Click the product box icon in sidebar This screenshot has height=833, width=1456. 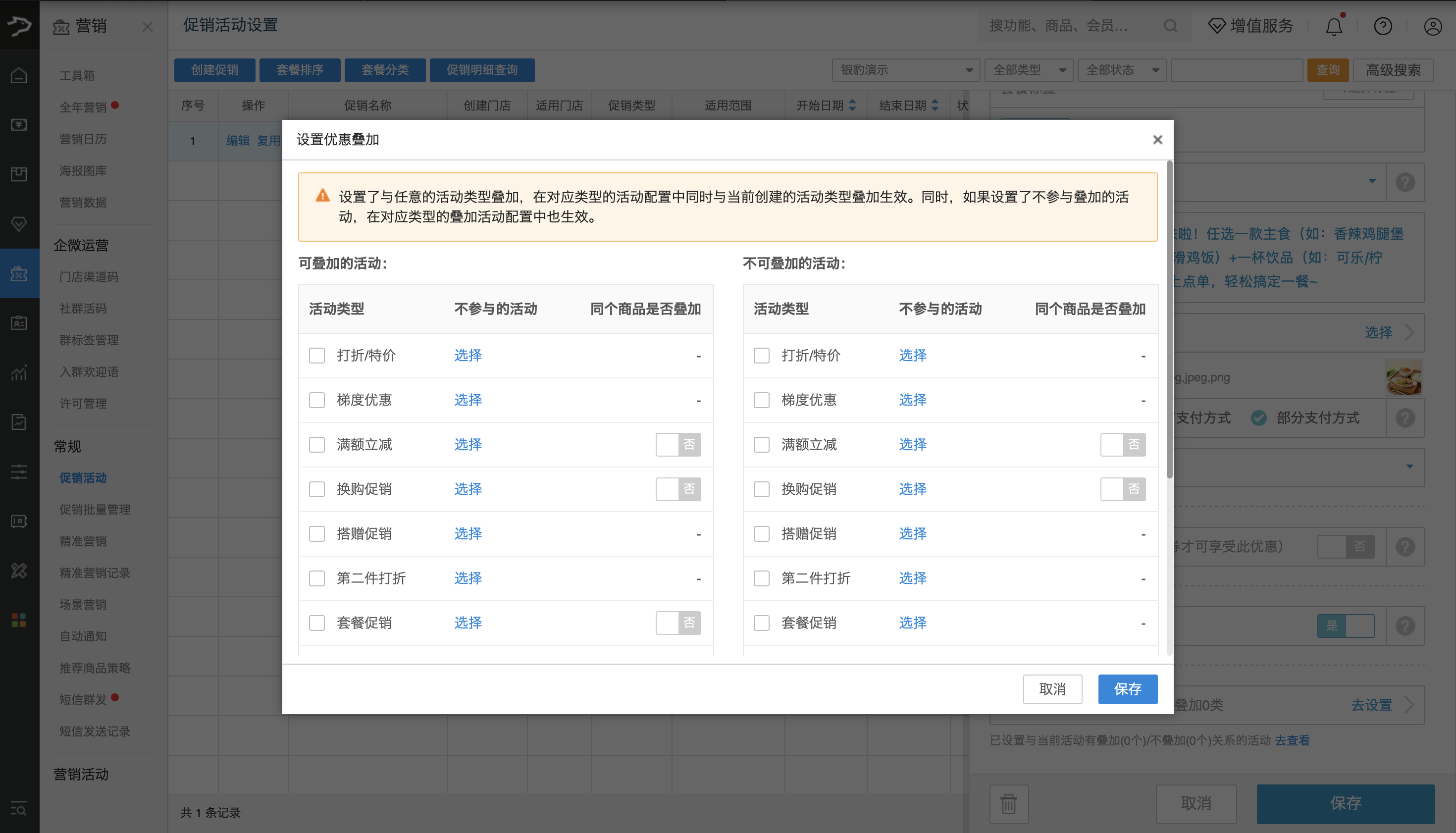19,174
